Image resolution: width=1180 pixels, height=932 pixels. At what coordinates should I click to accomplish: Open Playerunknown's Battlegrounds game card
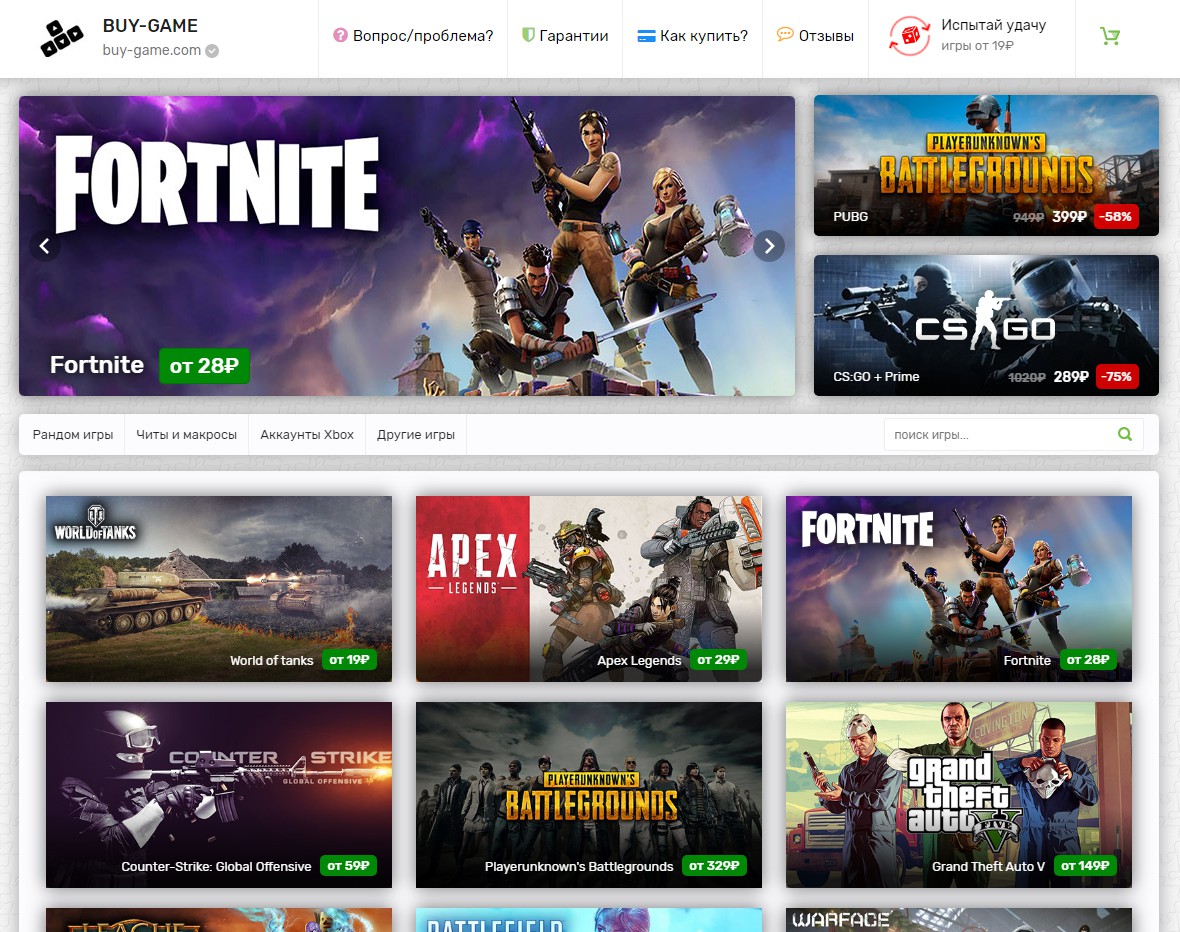[x=588, y=795]
